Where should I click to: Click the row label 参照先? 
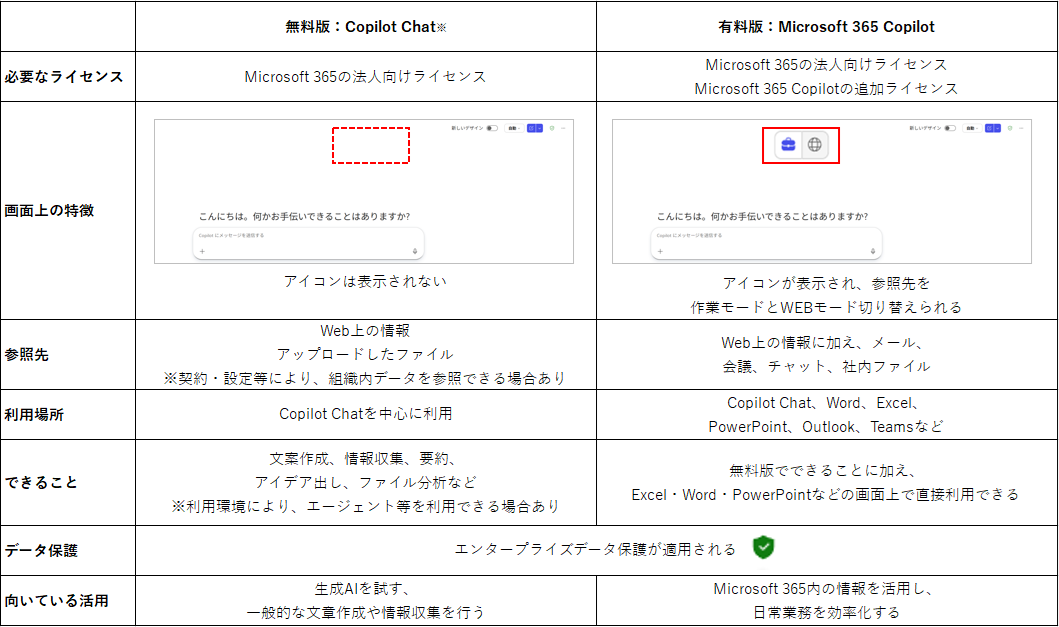pyautogui.click(x=26, y=355)
